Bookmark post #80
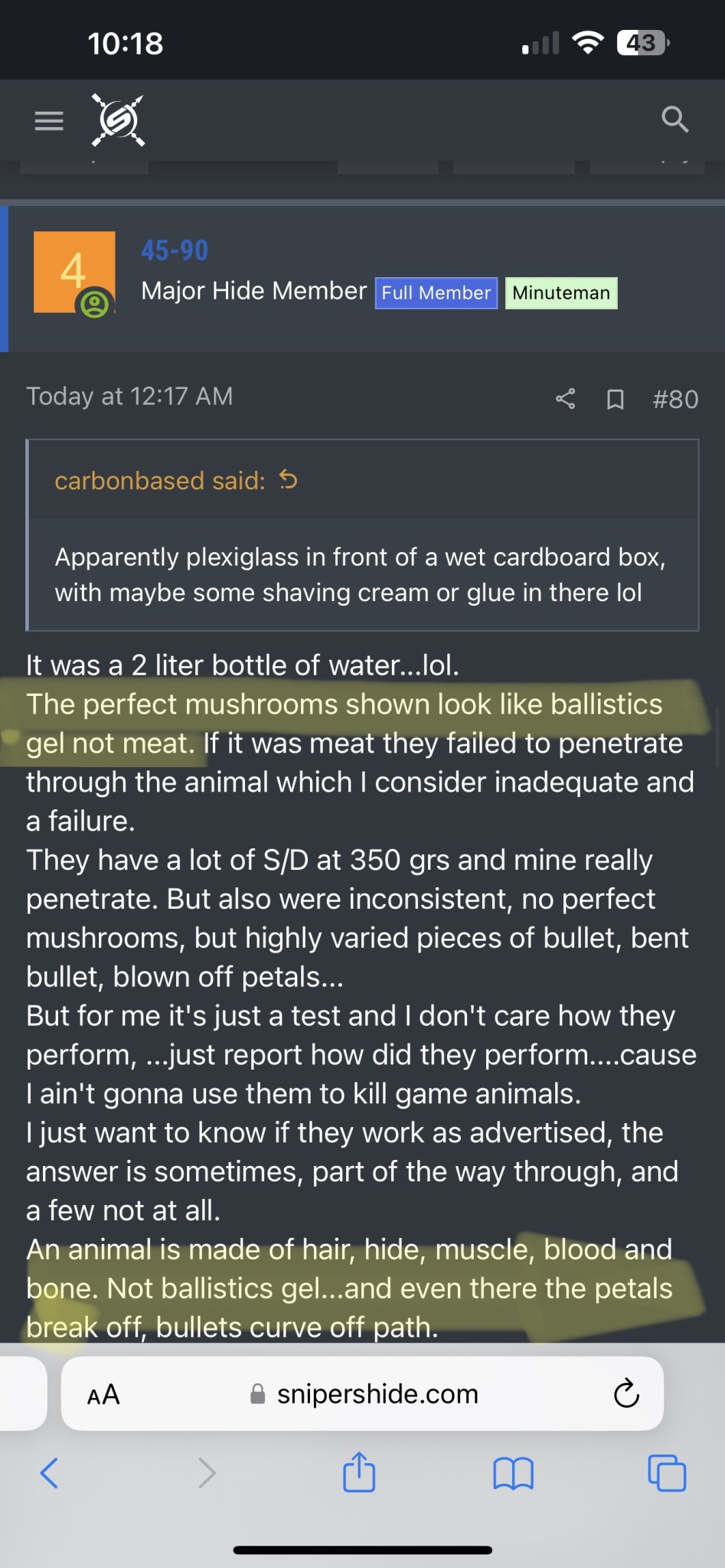This screenshot has height=1568, width=725. (615, 399)
